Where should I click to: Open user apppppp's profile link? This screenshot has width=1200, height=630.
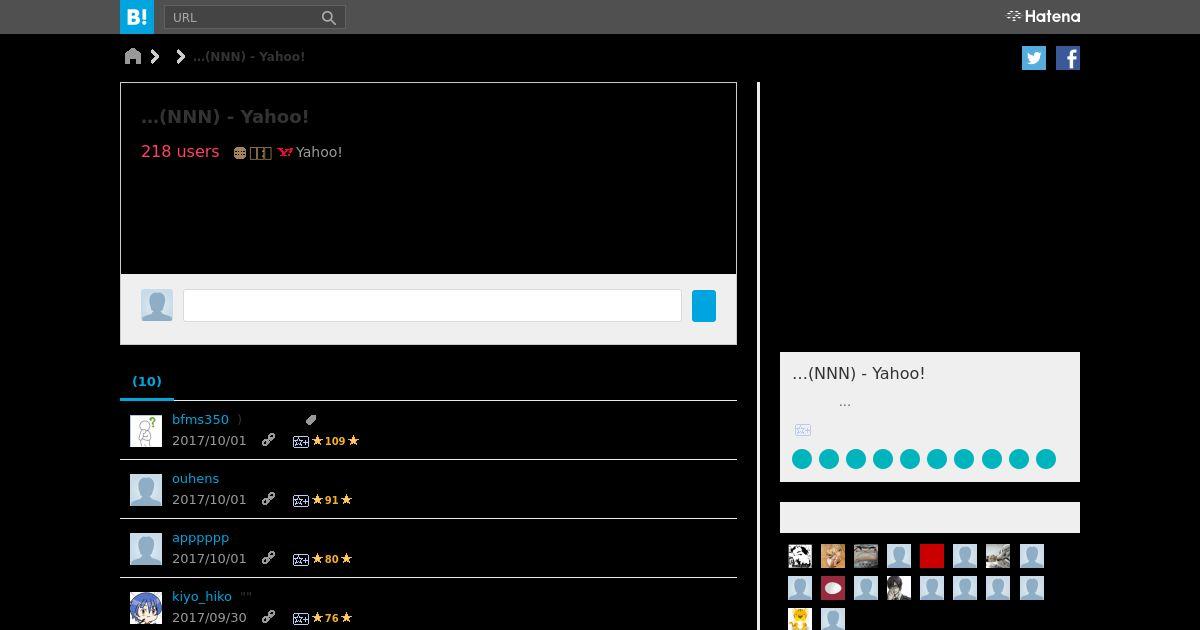(200, 537)
